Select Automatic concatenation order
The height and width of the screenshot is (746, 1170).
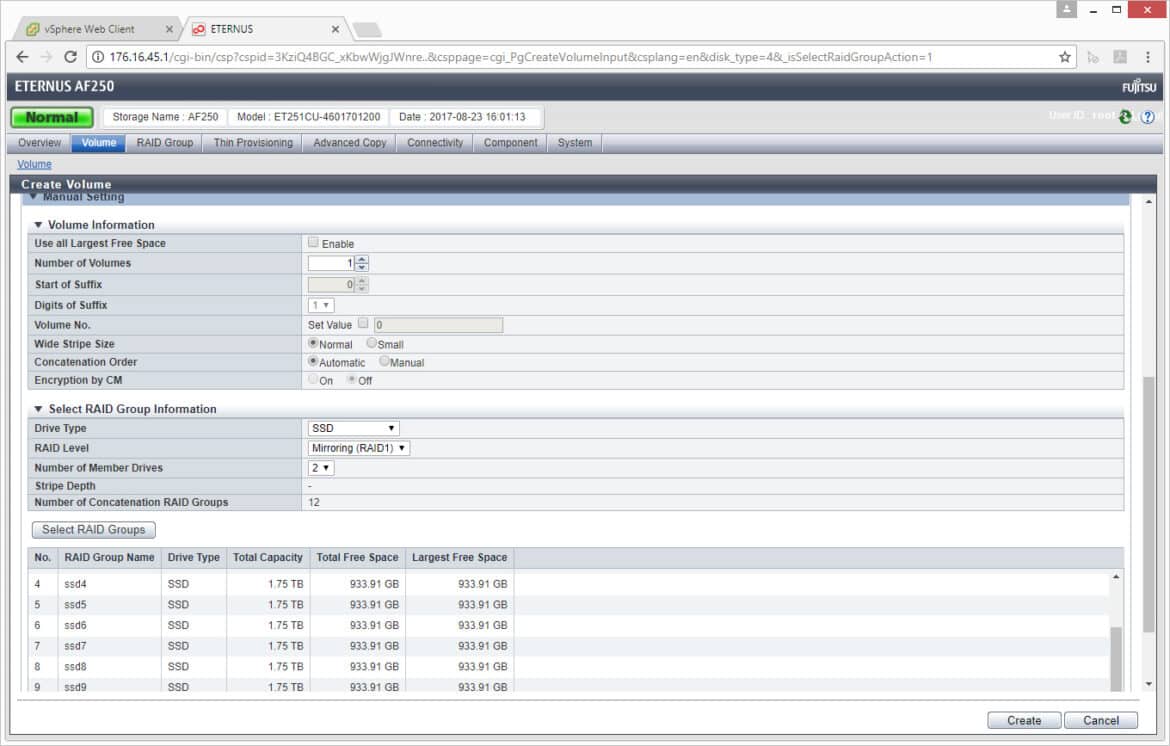[x=313, y=361]
